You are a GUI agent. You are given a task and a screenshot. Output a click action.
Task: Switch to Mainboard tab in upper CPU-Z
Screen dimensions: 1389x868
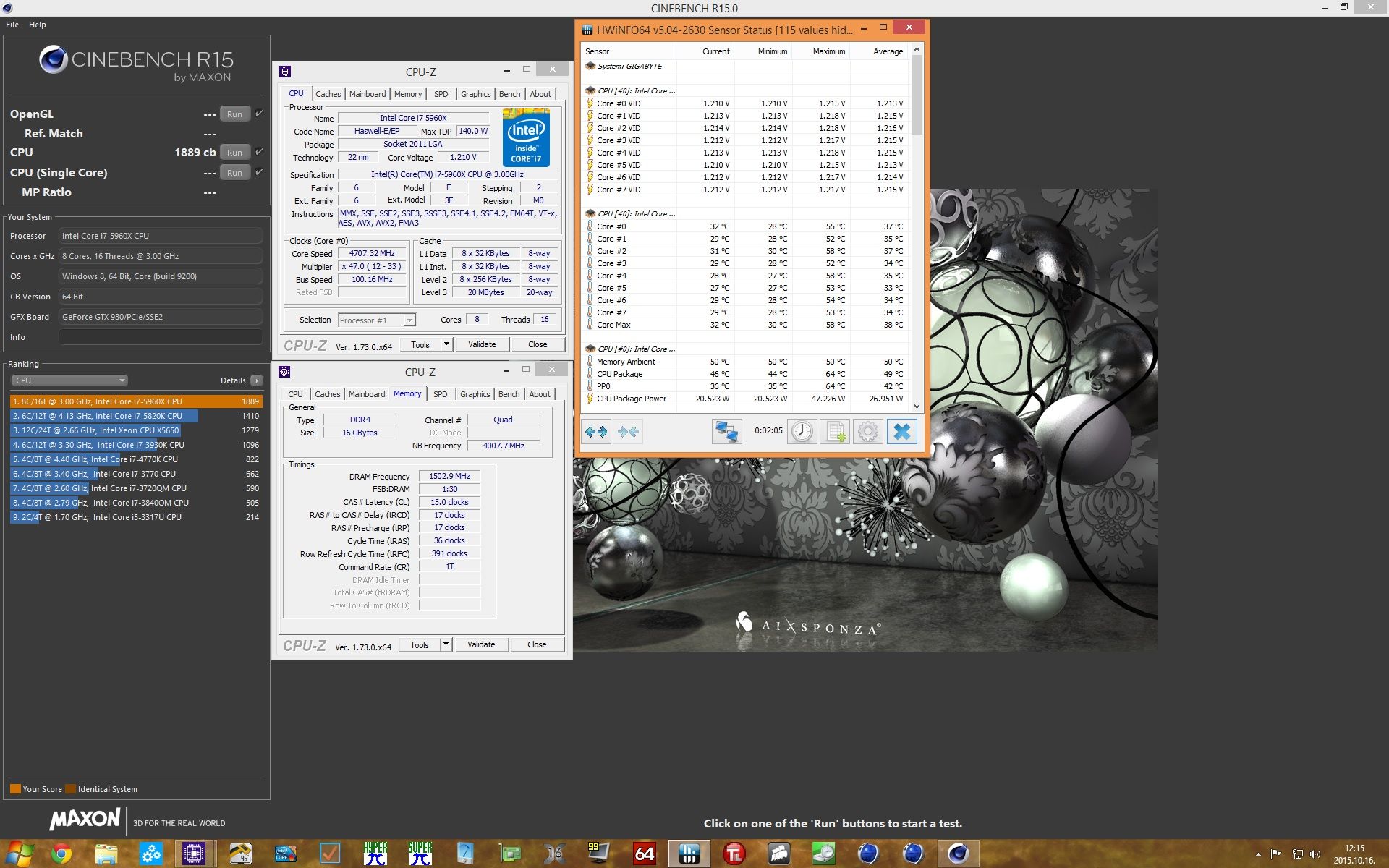pyautogui.click(x=368, y=94)
